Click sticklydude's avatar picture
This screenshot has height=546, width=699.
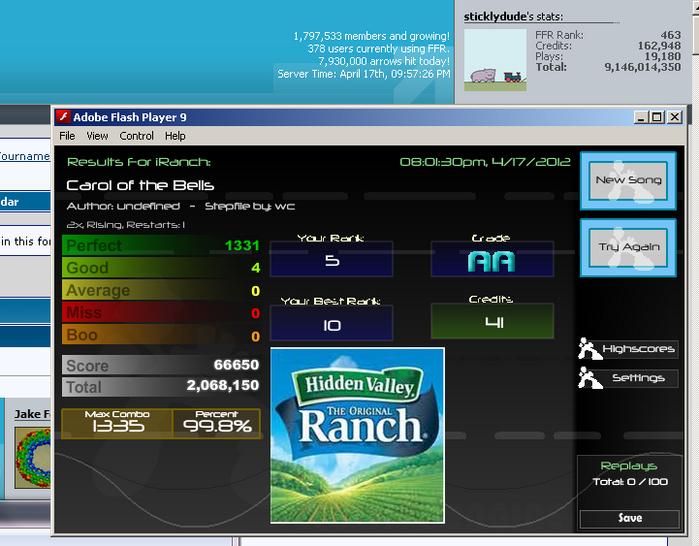[x=495, y=60]
